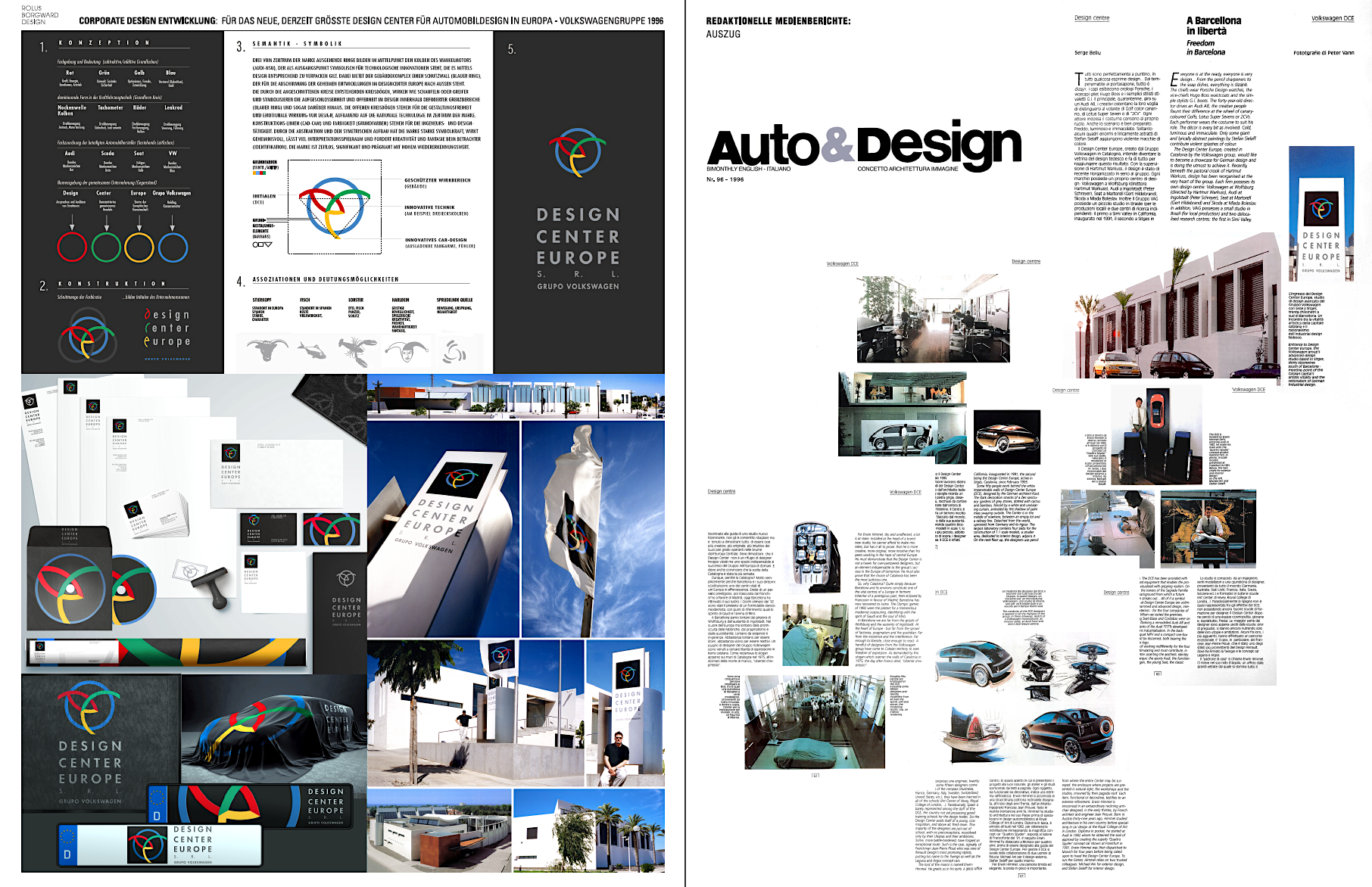Click the logo emblem above the large Design Center Europe wordmark
This screenshot has width=1372, height=887.
[x=578, y=151]
